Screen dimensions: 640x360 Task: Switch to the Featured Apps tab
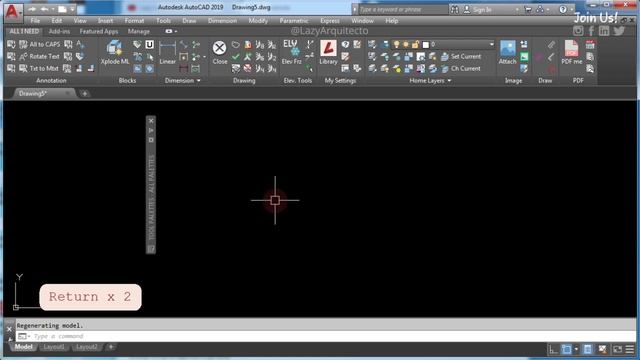pyautogui.click(x=99, y=31)
